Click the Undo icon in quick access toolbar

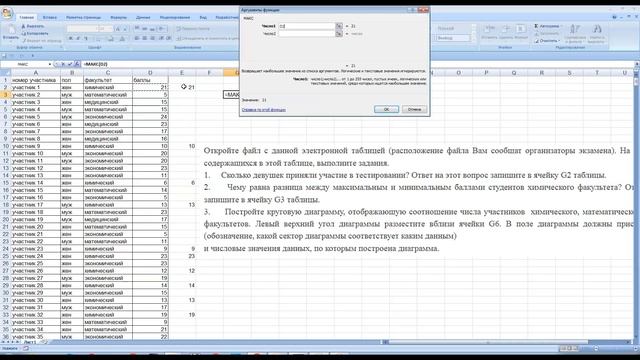[13, 56]
